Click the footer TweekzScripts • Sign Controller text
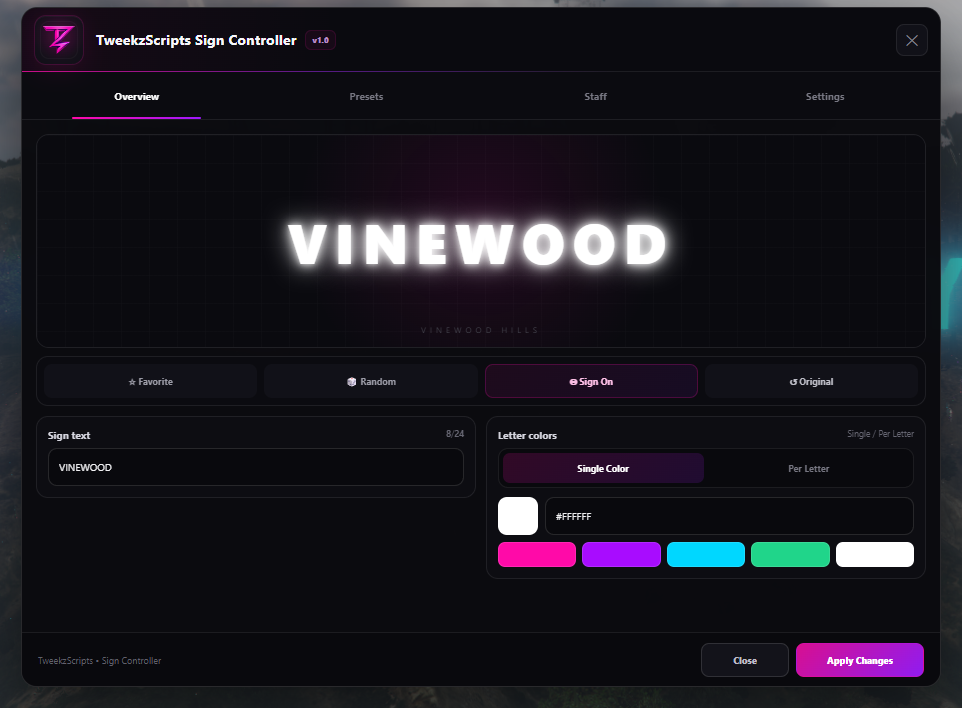 coord(99,661)
